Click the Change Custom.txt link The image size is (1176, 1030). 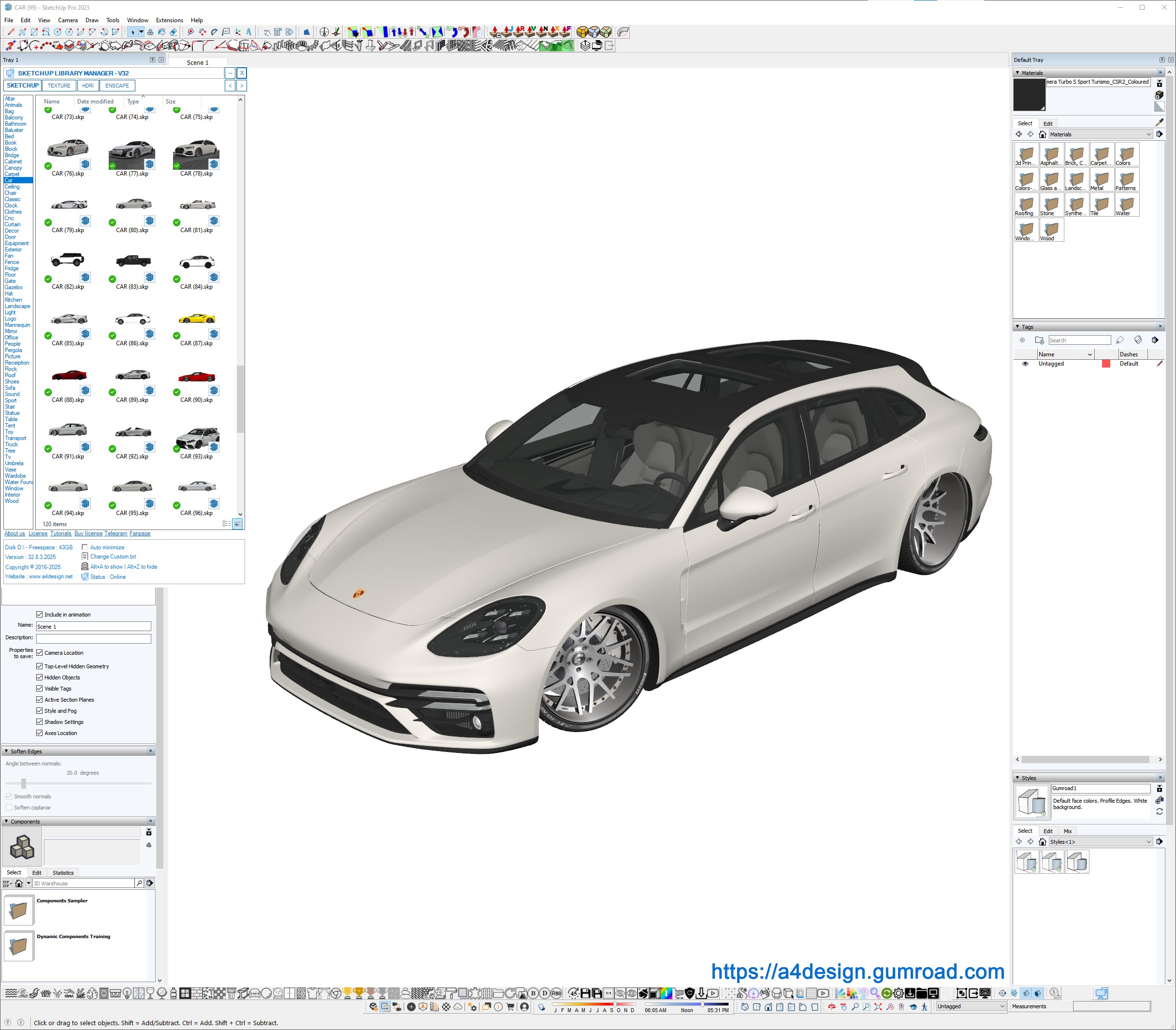[113, 557]
